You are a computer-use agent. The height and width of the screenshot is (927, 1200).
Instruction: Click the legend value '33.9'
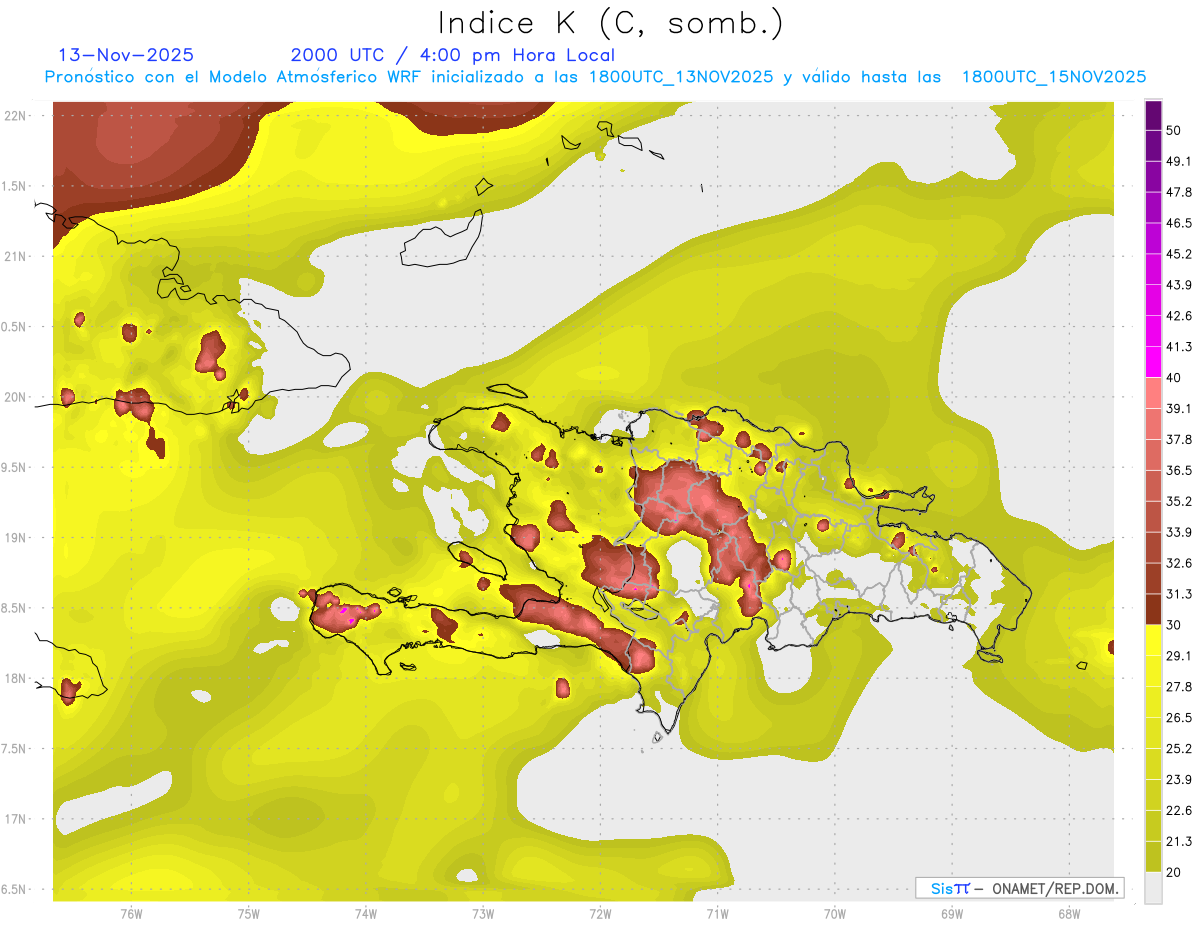[1179, 532]
